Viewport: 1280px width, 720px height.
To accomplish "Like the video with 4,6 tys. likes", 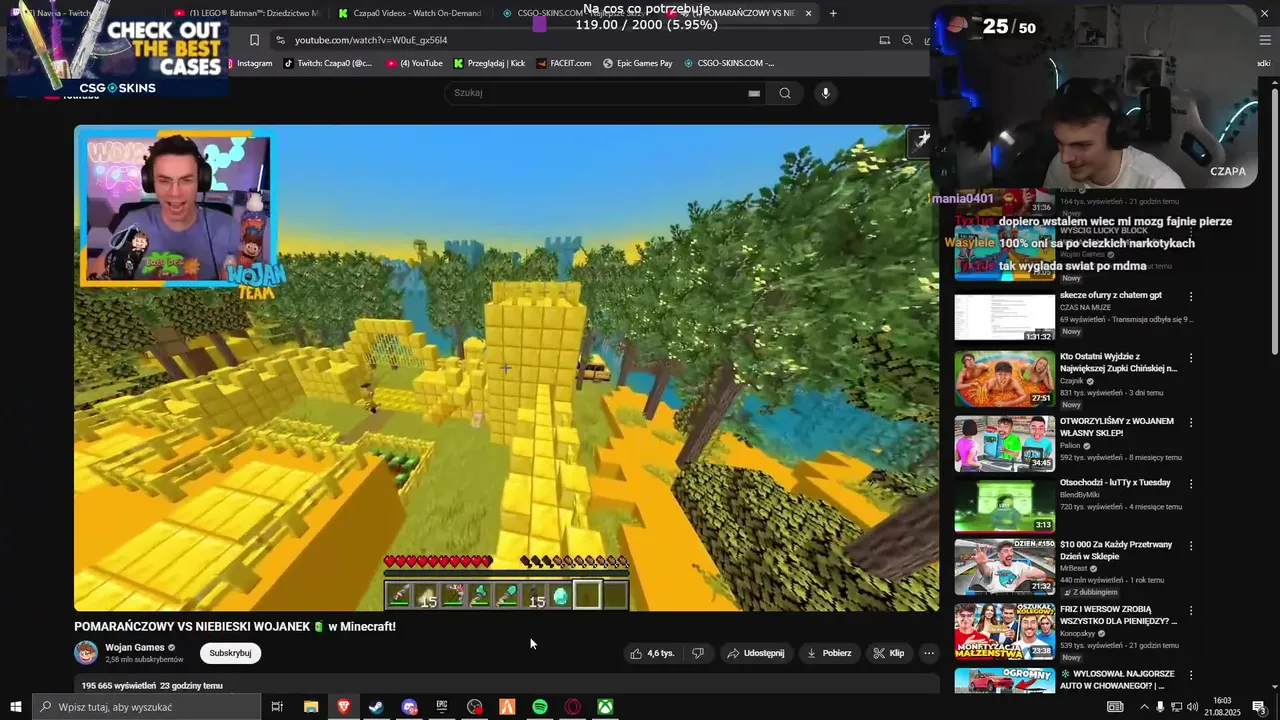I will point(652,653).
